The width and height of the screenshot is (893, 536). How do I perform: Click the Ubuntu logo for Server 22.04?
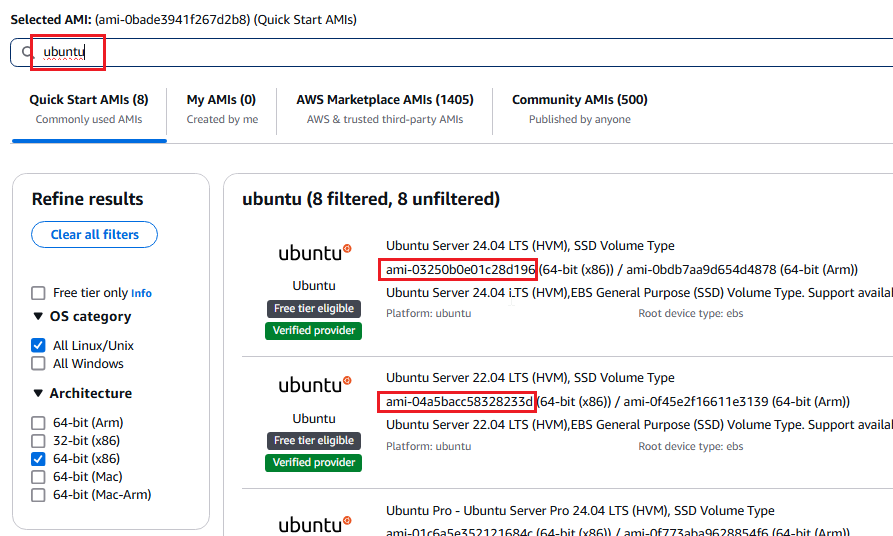314,385
